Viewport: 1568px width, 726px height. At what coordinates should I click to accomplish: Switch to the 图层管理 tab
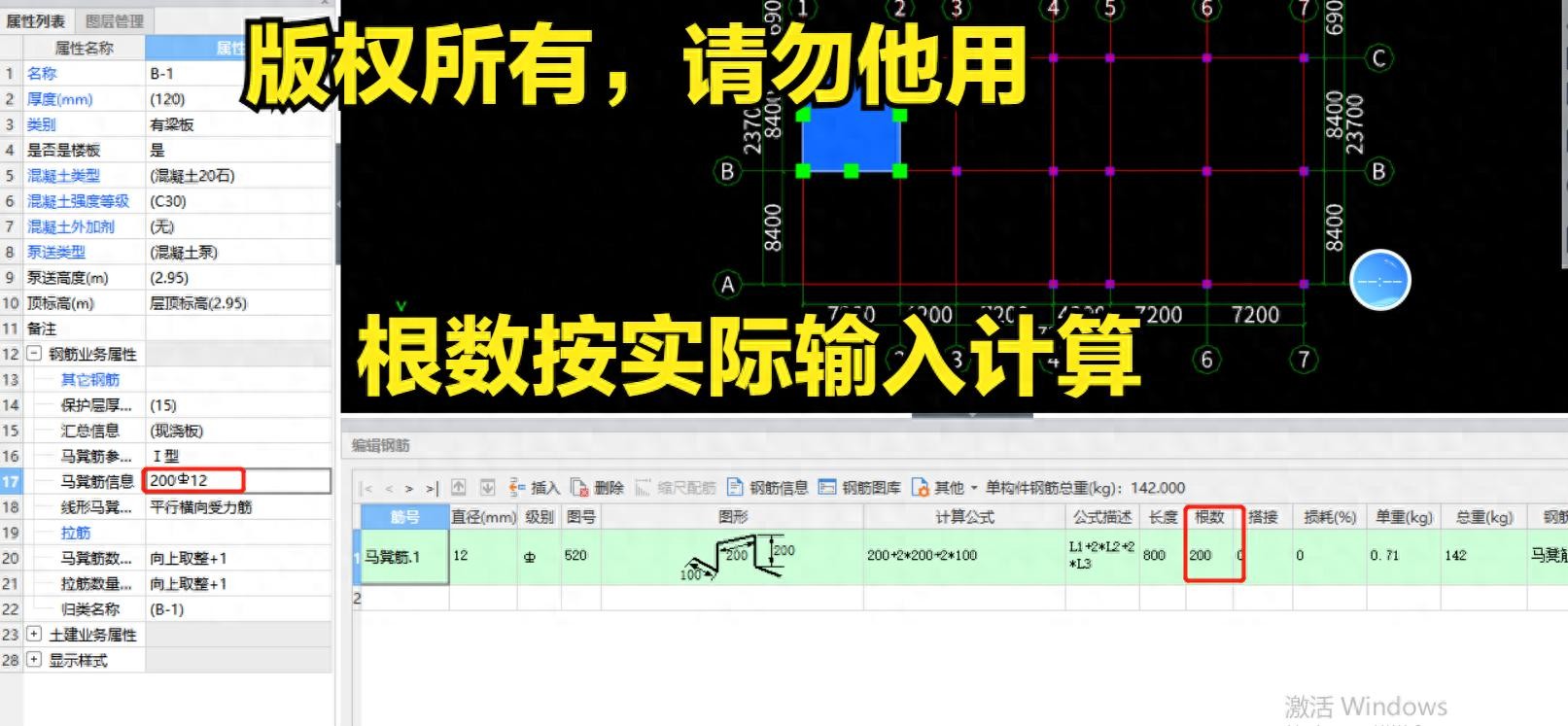click(114, 20)
